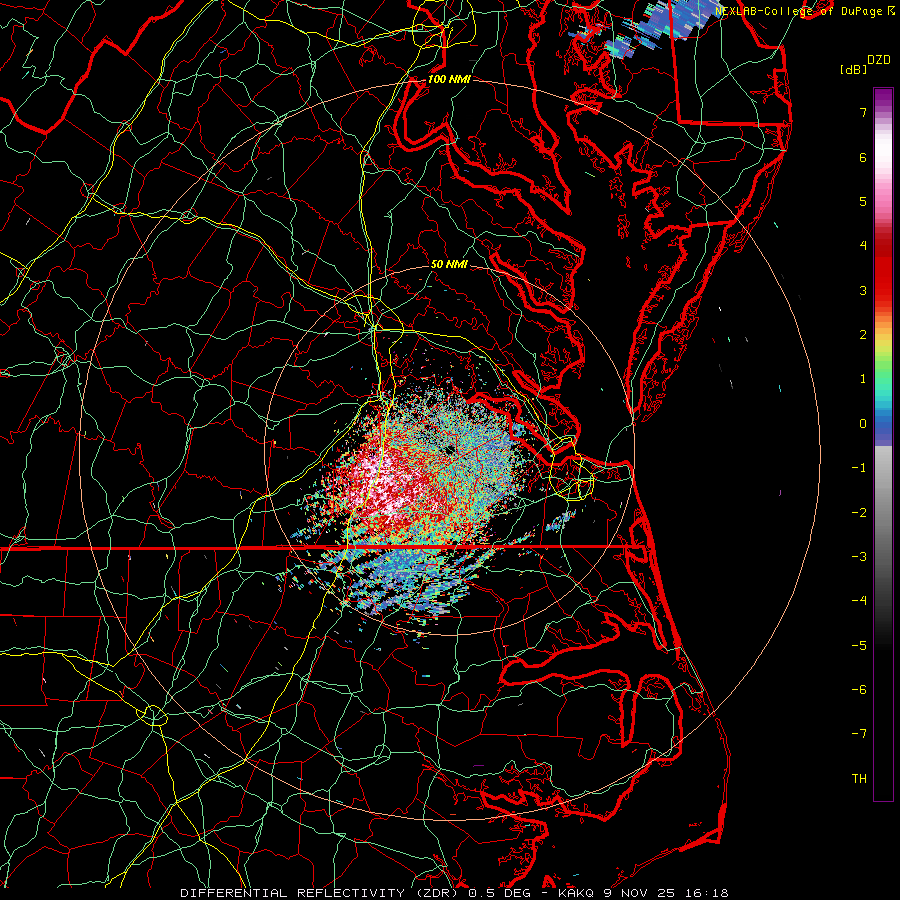Click the DZD product label
The width and height of the screenshot is (900, 900).
[879, 60]
